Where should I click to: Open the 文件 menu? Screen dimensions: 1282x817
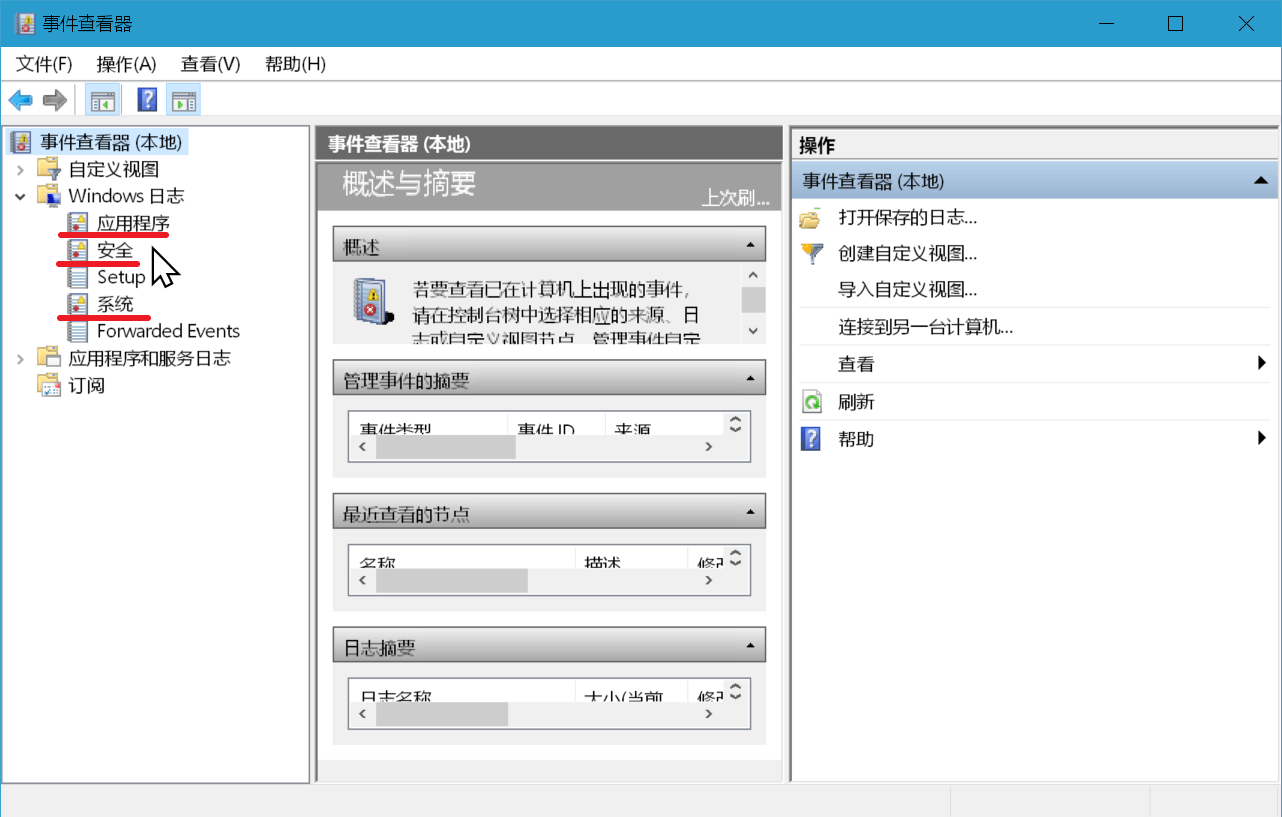(41, 63)
